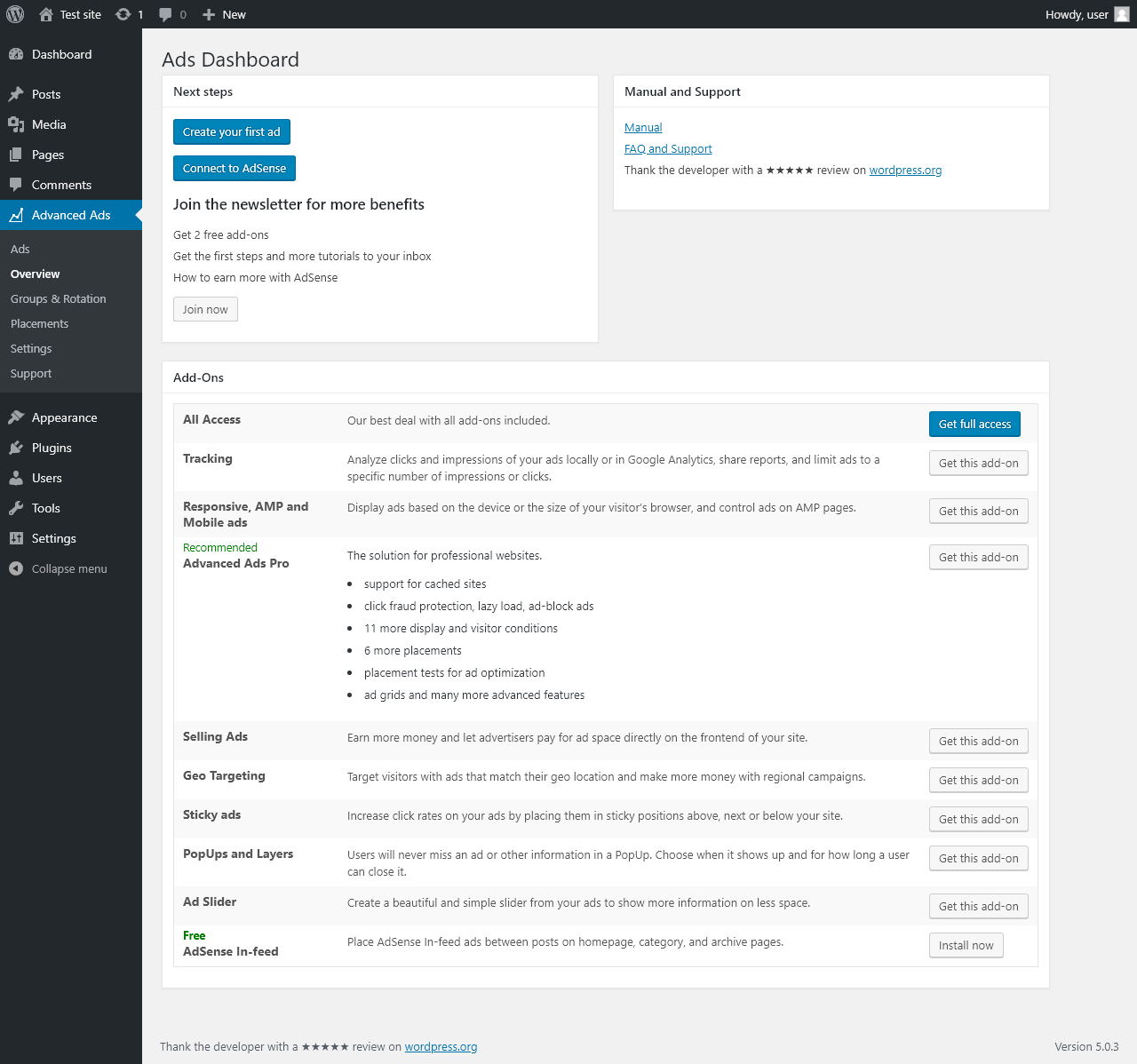Click Howdy, user account text
This screenshot has height=1064, width=1137.
click(x=1077, y=14)
